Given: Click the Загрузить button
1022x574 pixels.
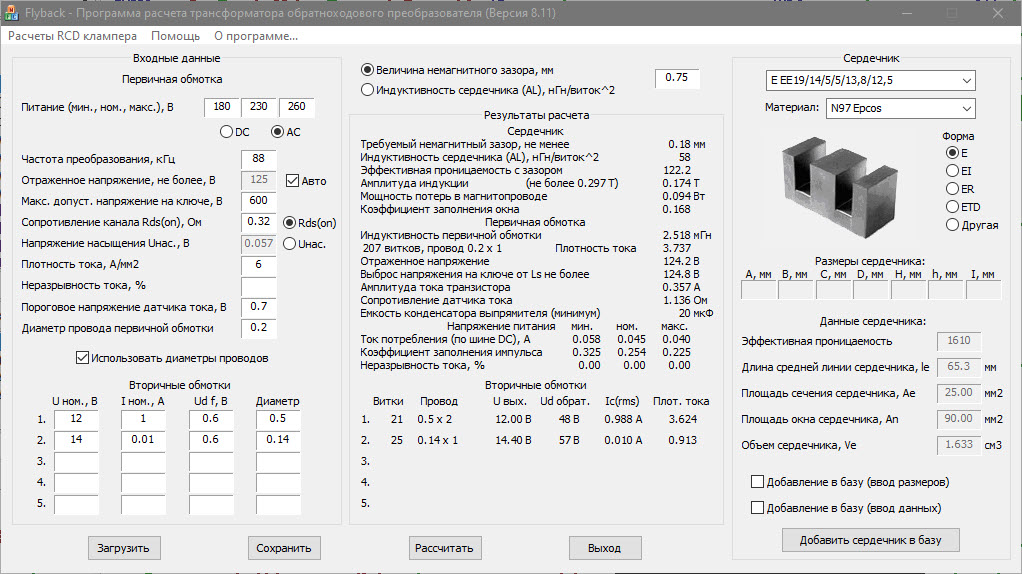Looking at the screenshot, I should coord(124,548).
